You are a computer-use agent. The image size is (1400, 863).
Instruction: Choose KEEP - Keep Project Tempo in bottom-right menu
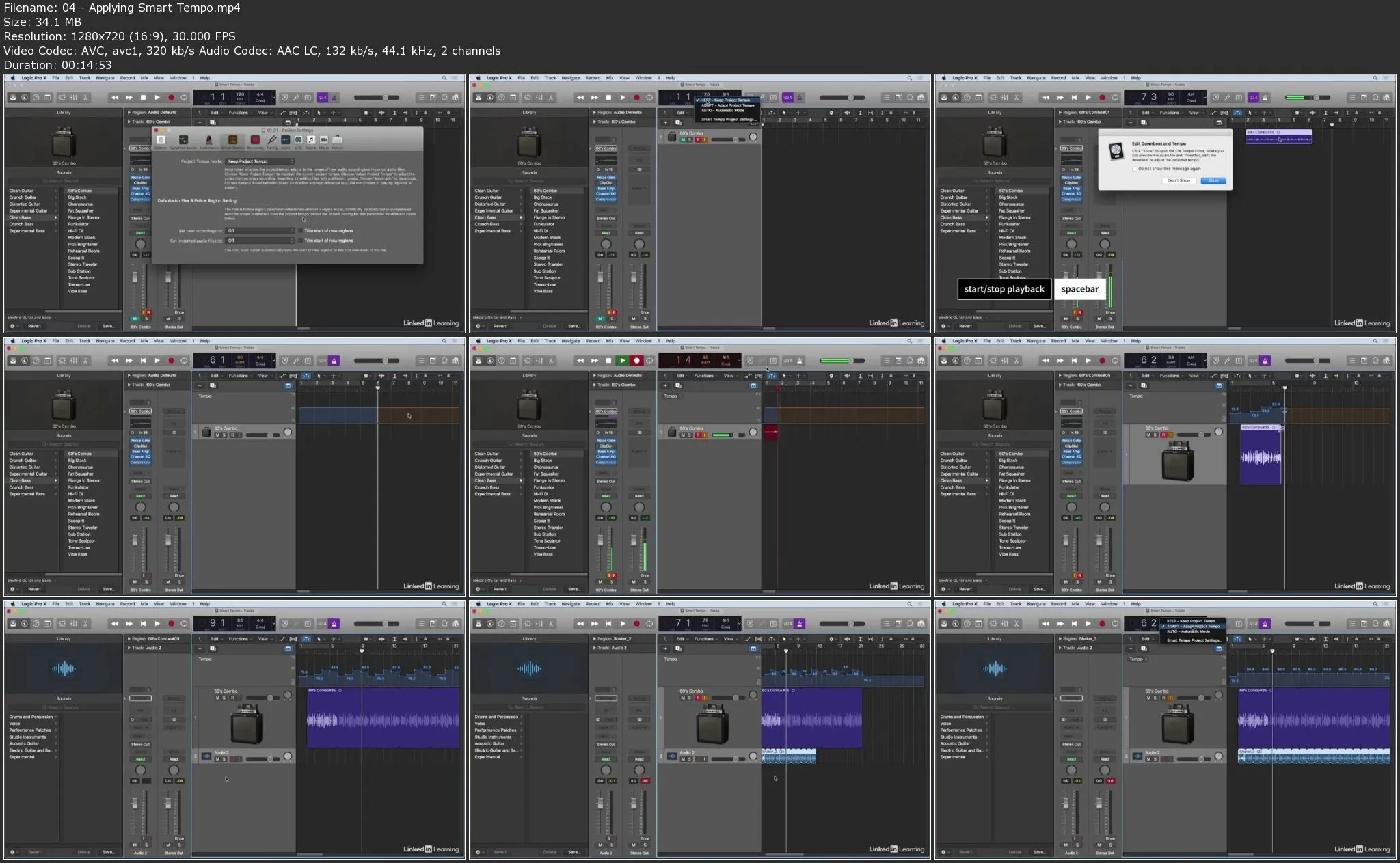click(1193, 621)
